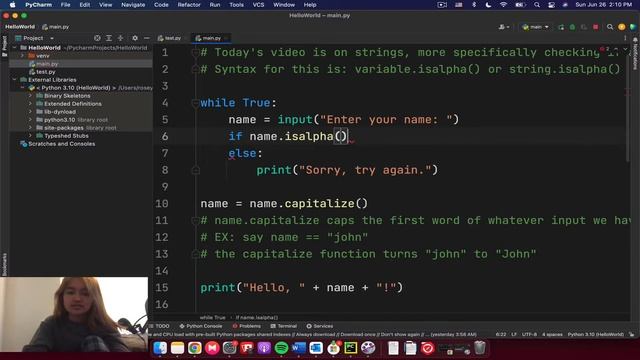Open the Services tool window

(x=320, y=326)
